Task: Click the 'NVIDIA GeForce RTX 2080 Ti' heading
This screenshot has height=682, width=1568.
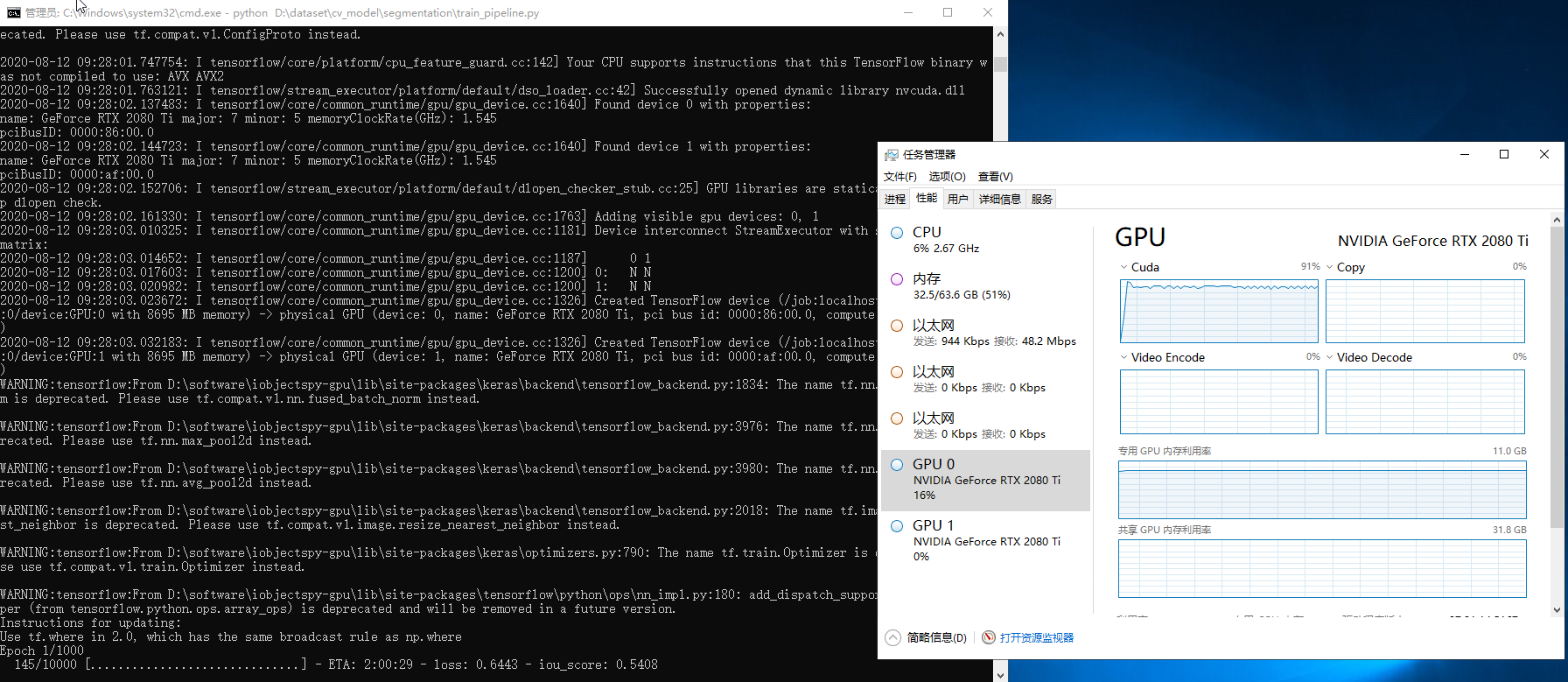Action: 1433,241
